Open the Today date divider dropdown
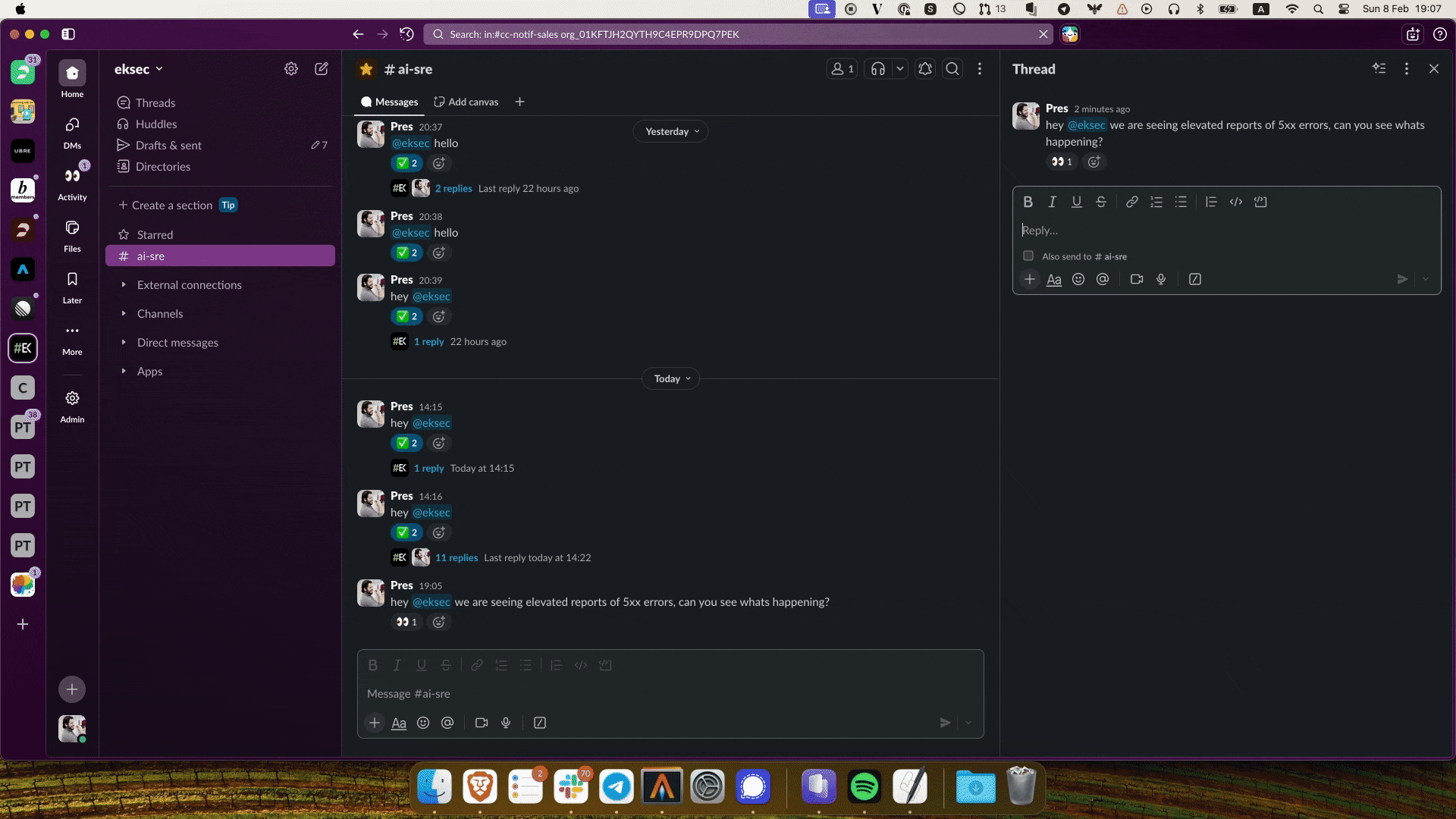 click(670, 378)
